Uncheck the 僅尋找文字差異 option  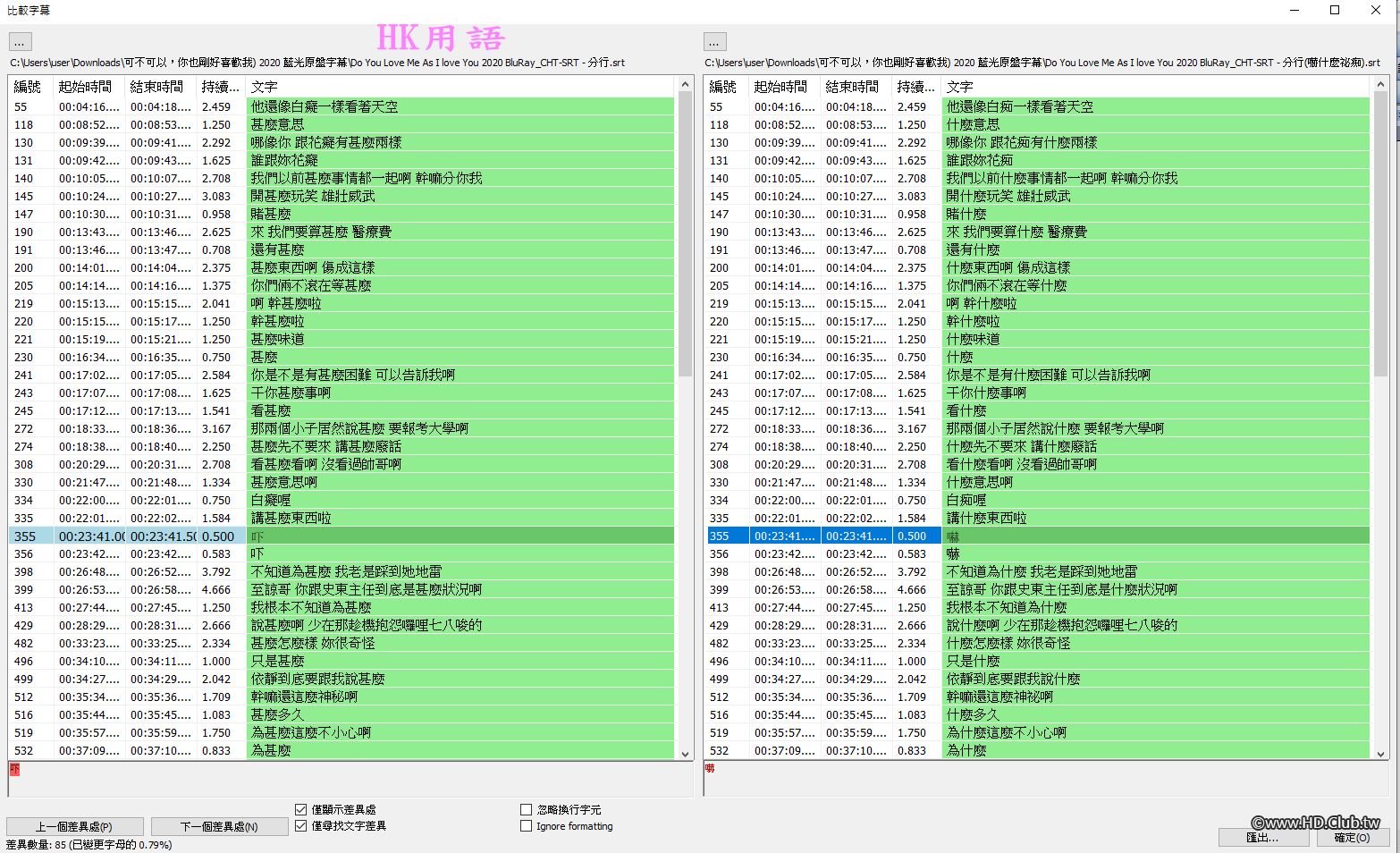301,825
